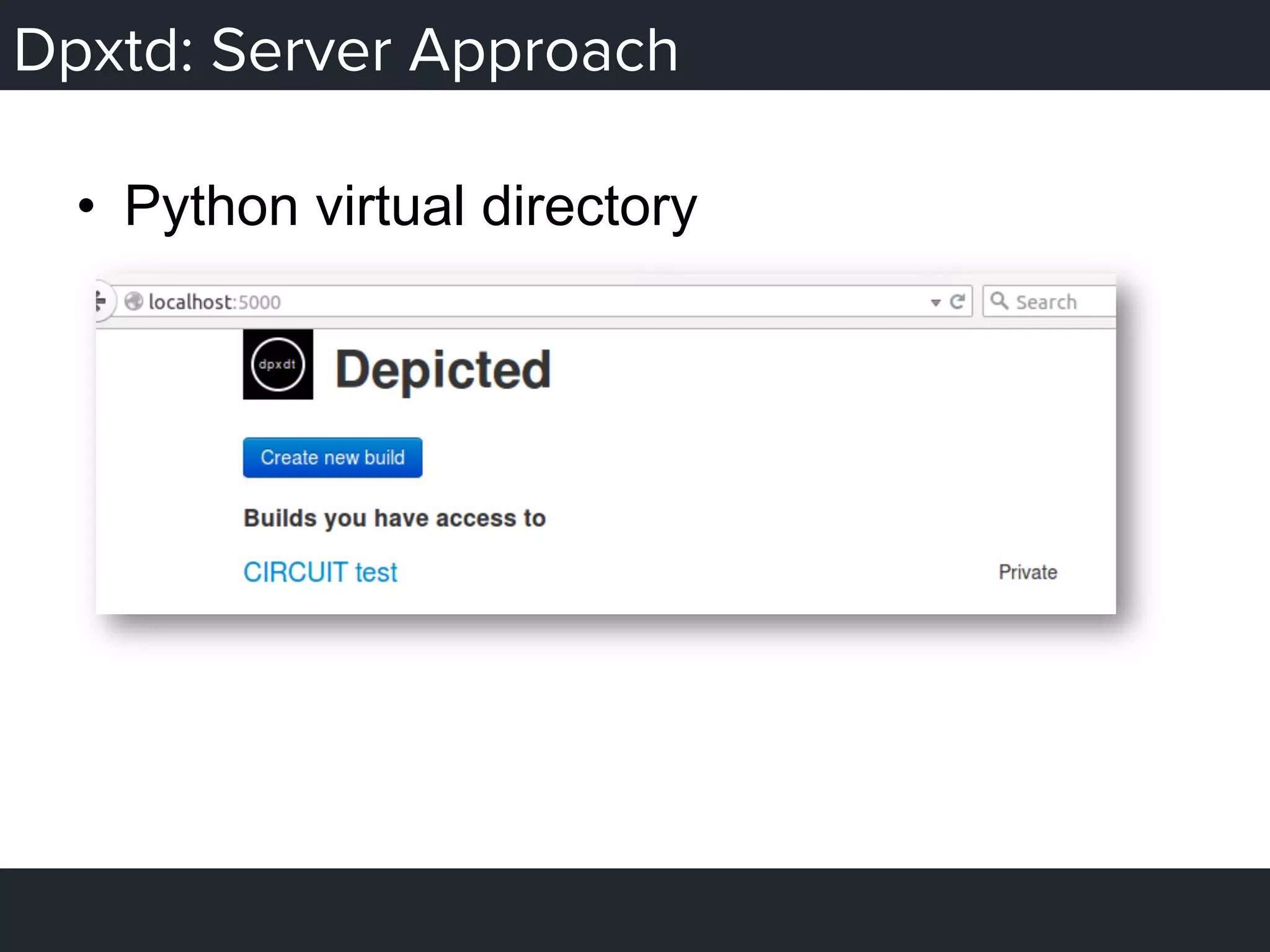Image resolution: width=1270 pixels, height=952 pixels.
Task: Click the round dpxdt logo image
Action: (x=278, y=364)
